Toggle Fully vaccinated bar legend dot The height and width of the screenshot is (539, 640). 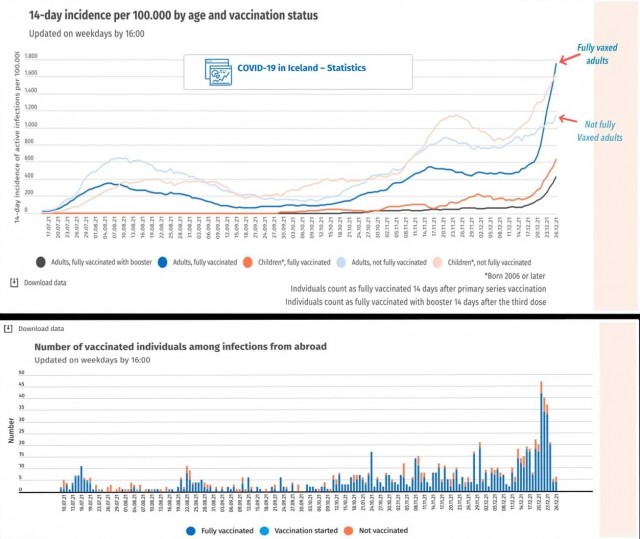tap(191, 531)
